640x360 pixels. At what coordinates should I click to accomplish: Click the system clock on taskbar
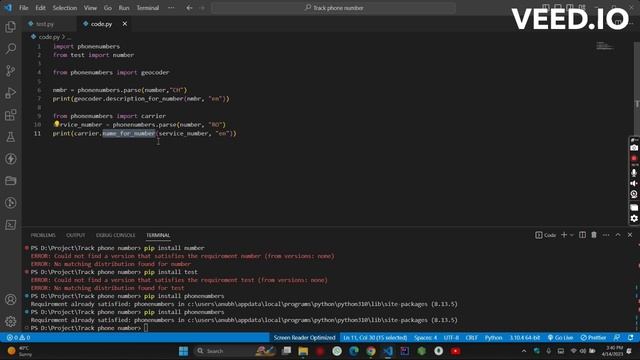coord(614,351)
